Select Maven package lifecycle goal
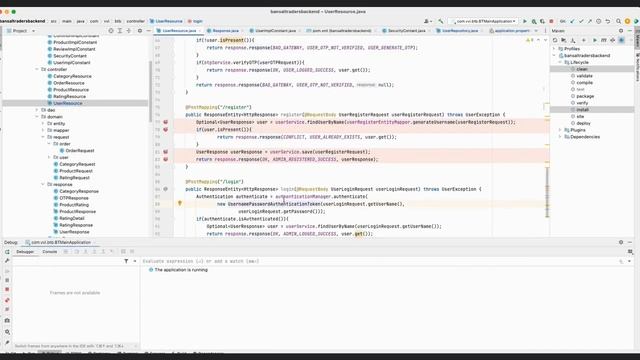The width and height of the screenshot is (640, 360). [x=585, y=96]
